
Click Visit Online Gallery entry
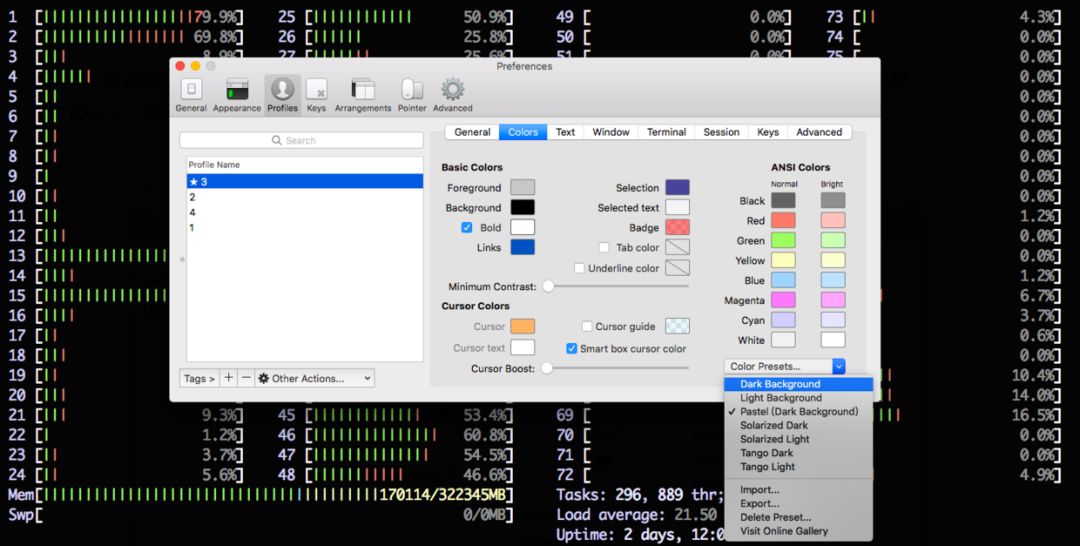pos(798,531)
